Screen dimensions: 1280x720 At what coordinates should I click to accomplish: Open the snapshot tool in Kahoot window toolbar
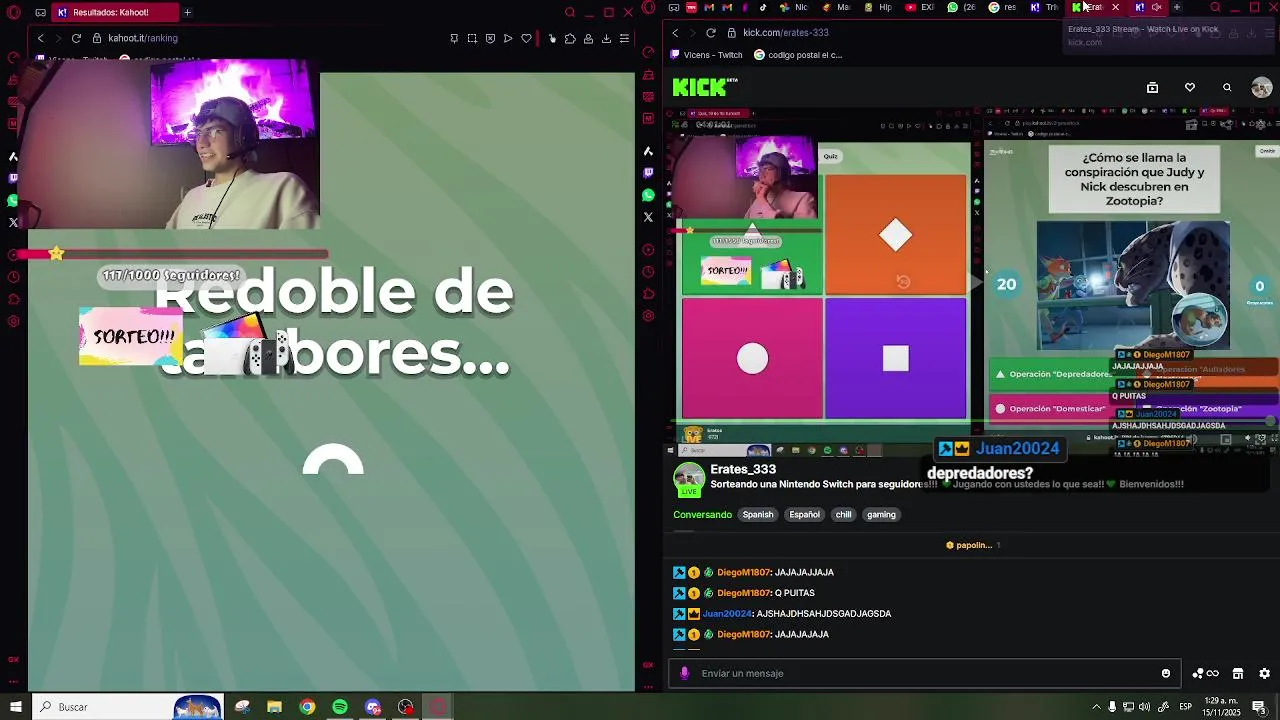[472, 38]
